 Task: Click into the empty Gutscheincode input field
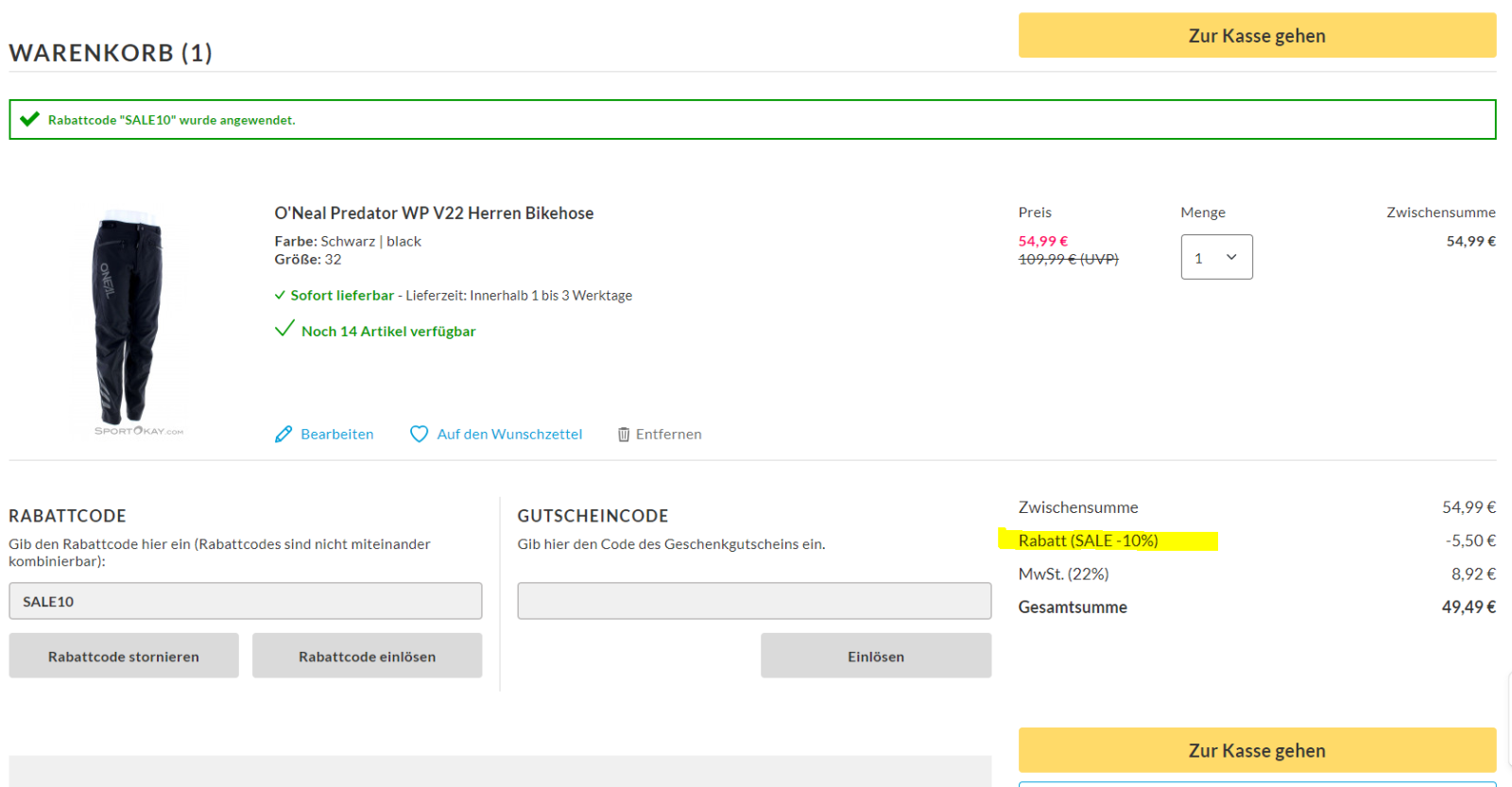point(754,601)
